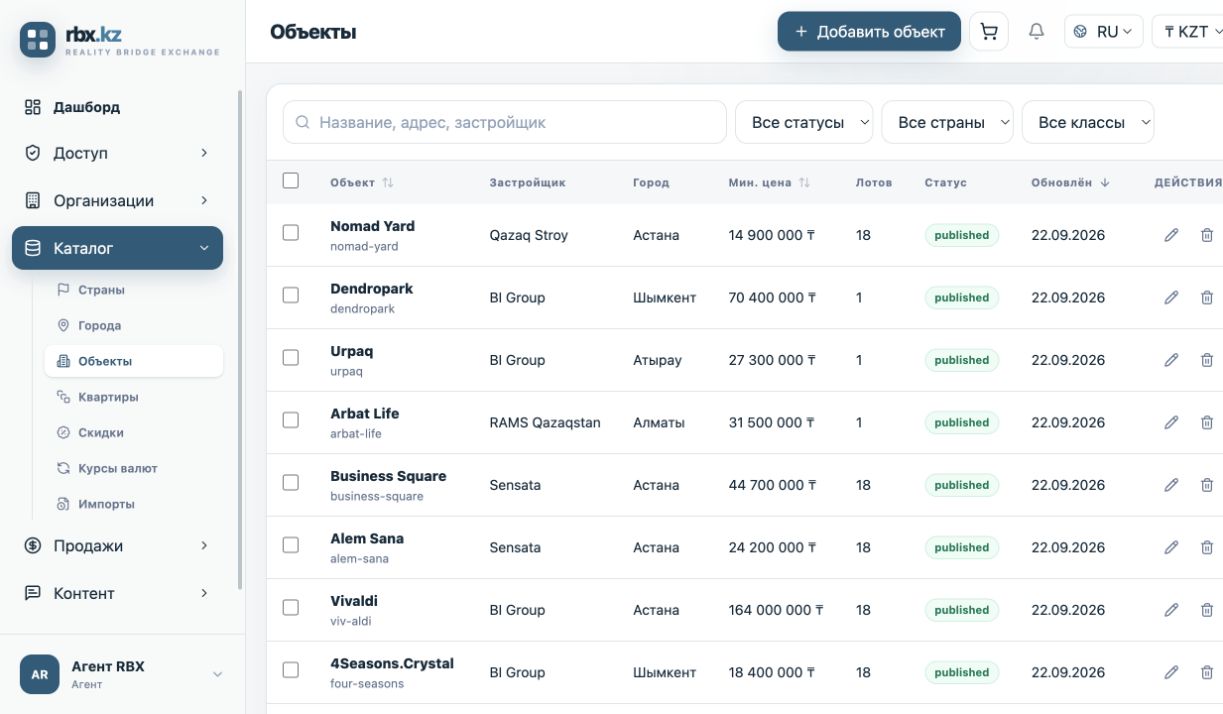Viewport: 1223px width, 714px height.
Task: Edit Business Square pencil icon
Action: (1171, 485)
